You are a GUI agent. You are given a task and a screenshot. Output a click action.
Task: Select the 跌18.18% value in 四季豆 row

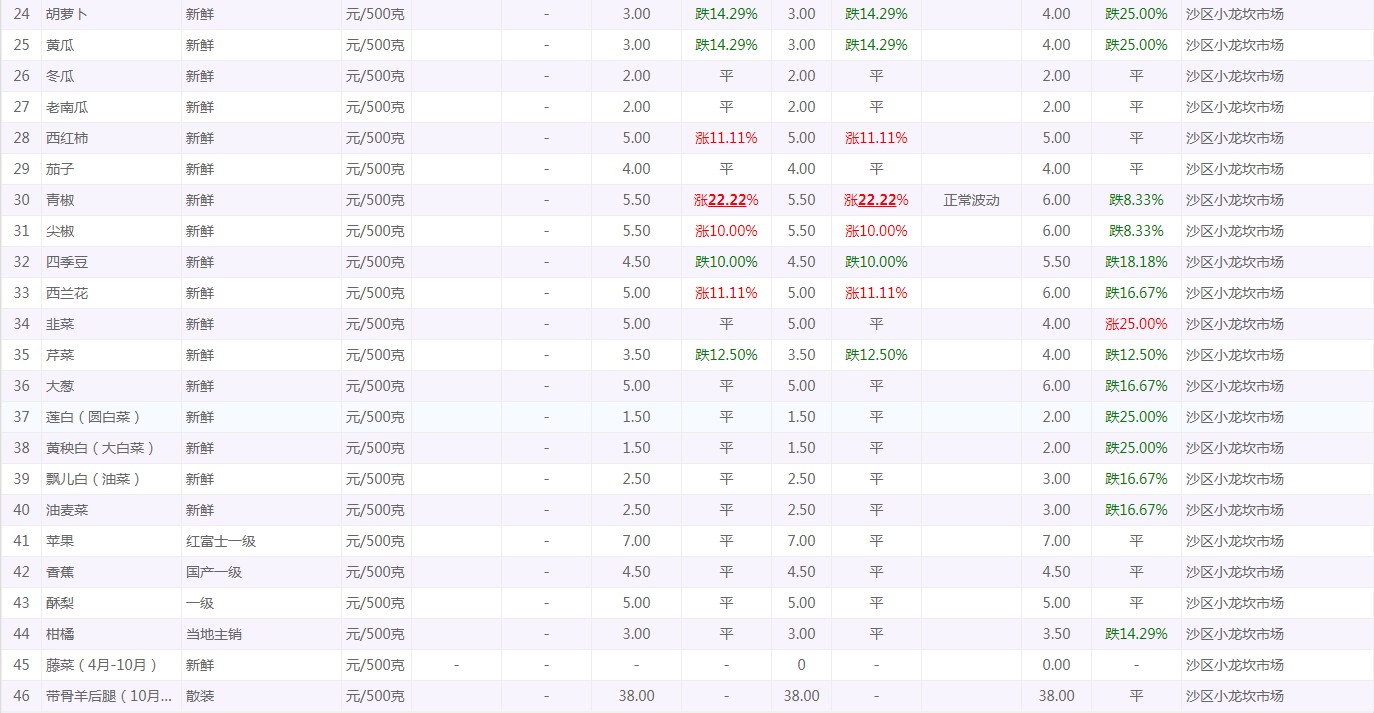1136,262
